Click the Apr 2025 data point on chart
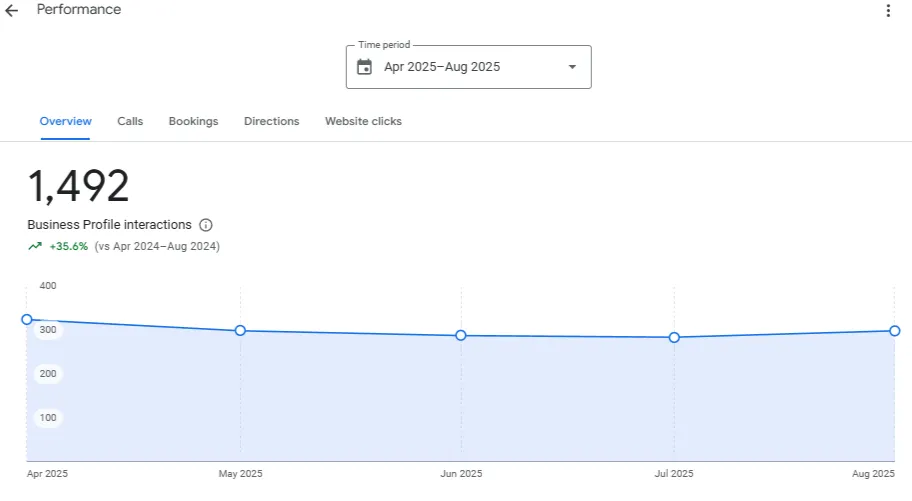912x501 pixels. pyautogui.click(x=27, y=319)
